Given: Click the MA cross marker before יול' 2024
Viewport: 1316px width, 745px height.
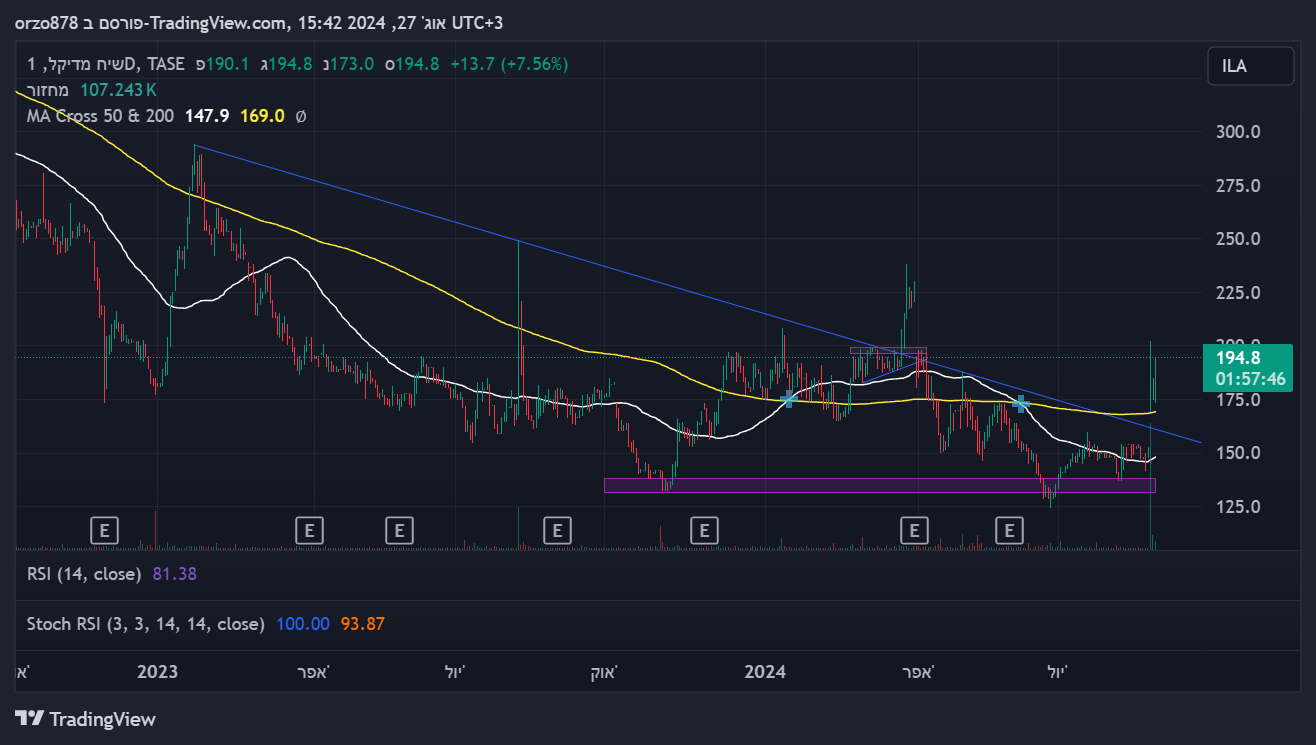Looking at the screenshot, I should pos(1020,404).
